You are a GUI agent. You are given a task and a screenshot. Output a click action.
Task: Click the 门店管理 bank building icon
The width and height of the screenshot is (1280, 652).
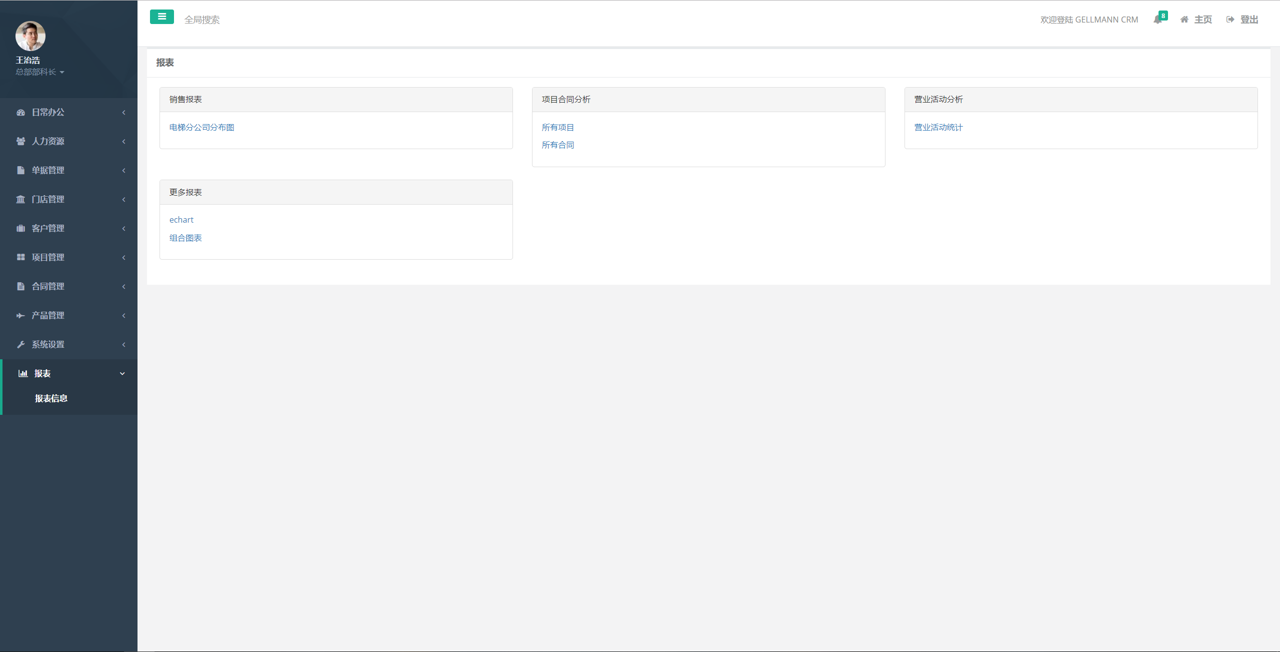point(21,200)
